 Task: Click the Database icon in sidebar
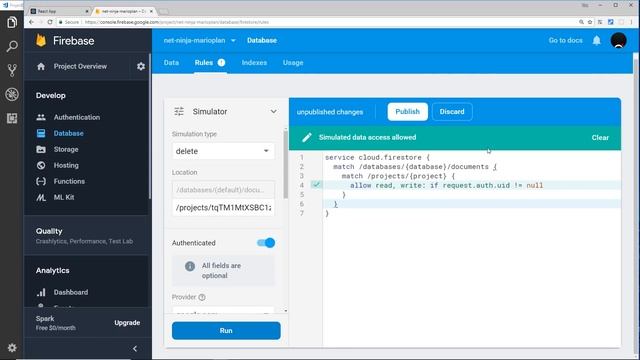(41, 133)
